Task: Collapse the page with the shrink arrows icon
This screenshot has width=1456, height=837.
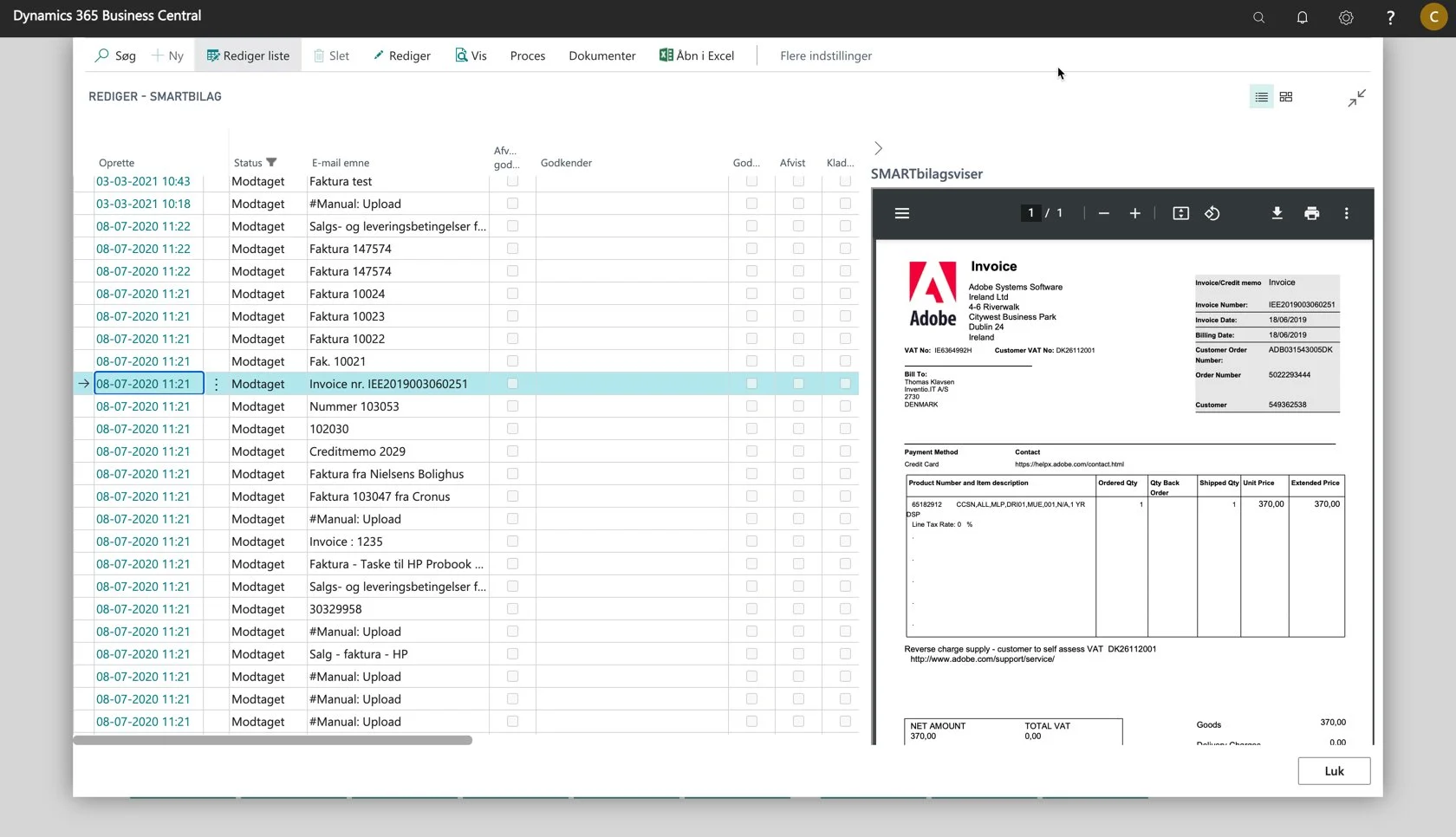Action: pos(1356,98)
